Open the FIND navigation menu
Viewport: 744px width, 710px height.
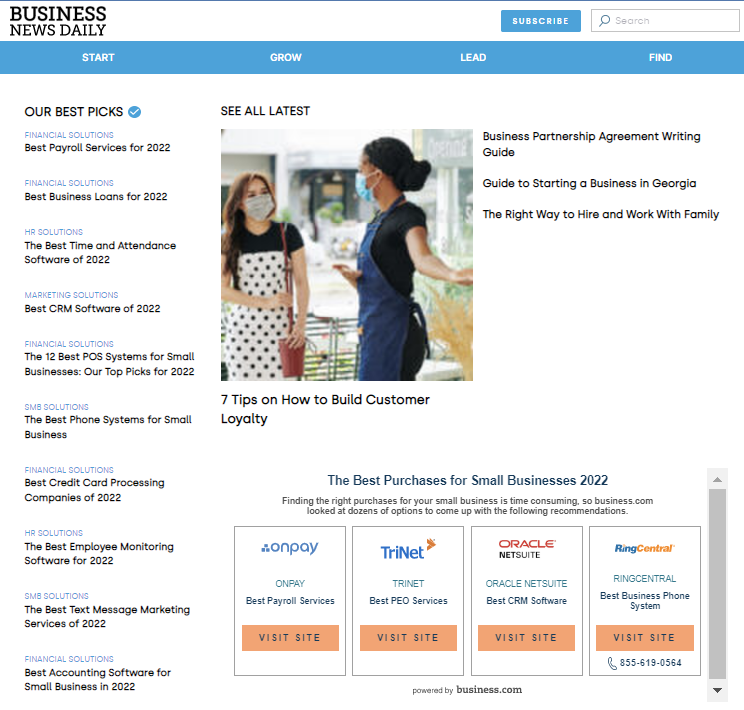coord(660,58)
